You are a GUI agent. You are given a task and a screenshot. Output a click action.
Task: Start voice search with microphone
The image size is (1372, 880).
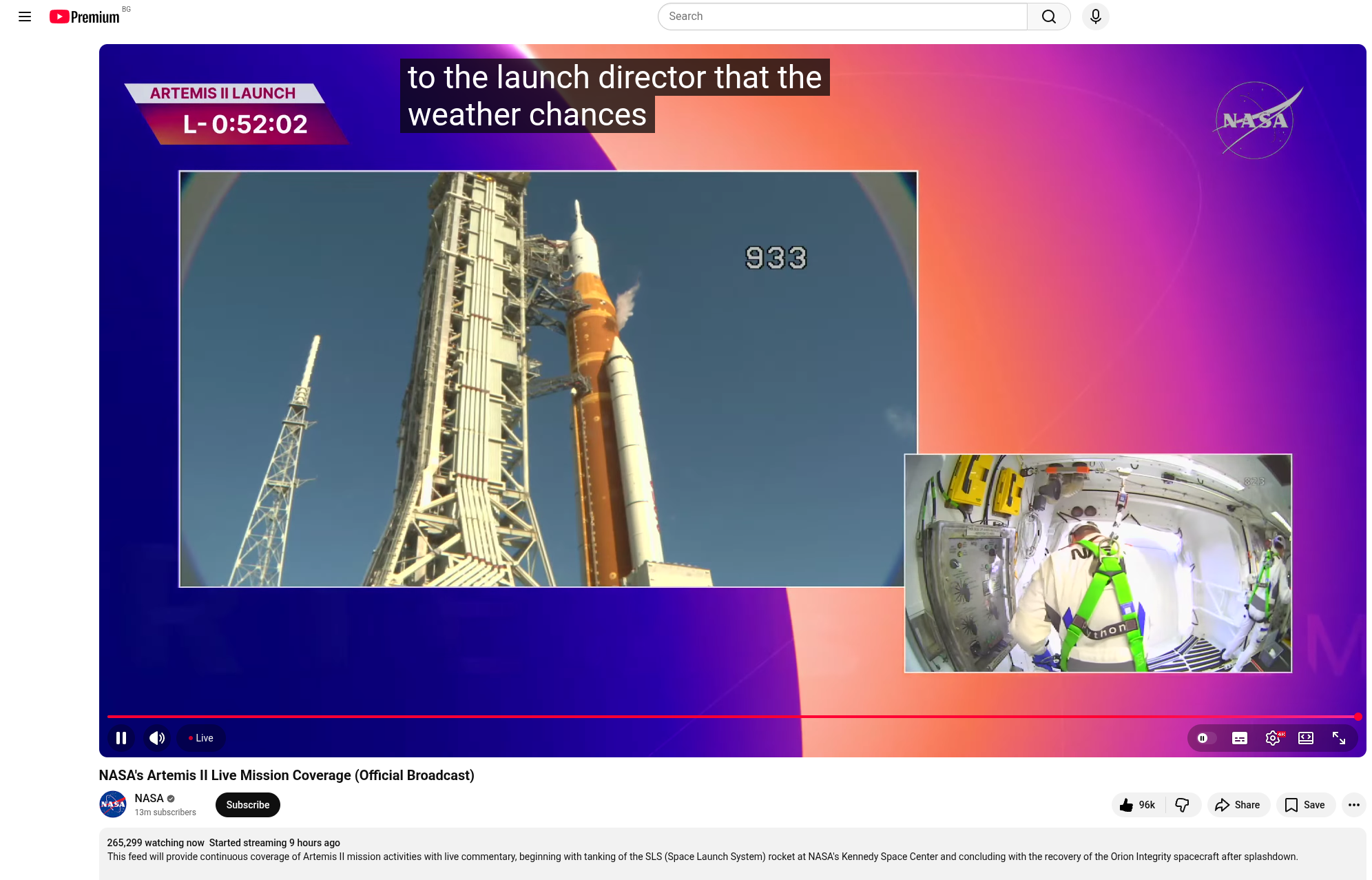[x=1095, y=17]
